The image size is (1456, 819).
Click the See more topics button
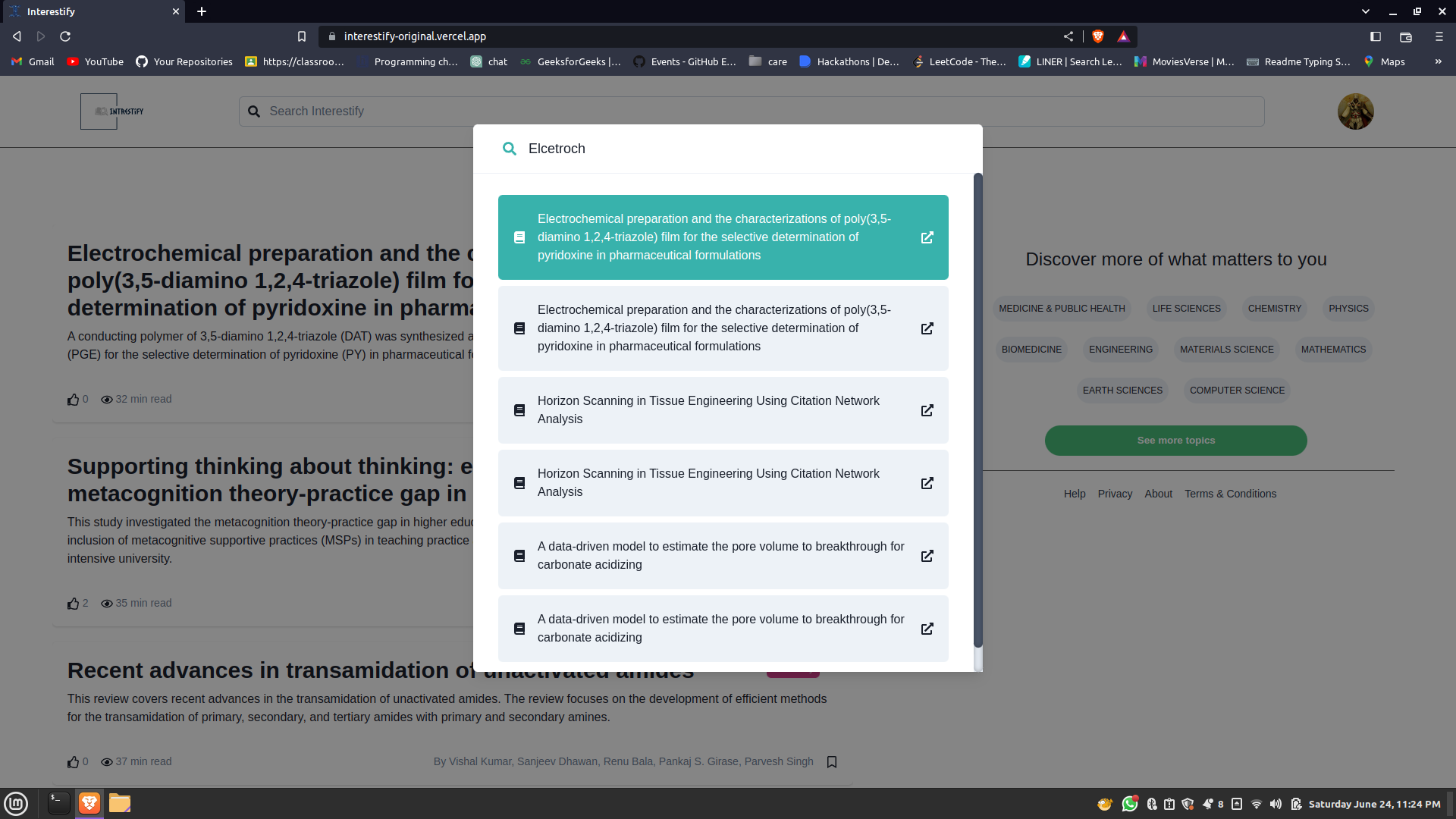tap(1175, 441)
